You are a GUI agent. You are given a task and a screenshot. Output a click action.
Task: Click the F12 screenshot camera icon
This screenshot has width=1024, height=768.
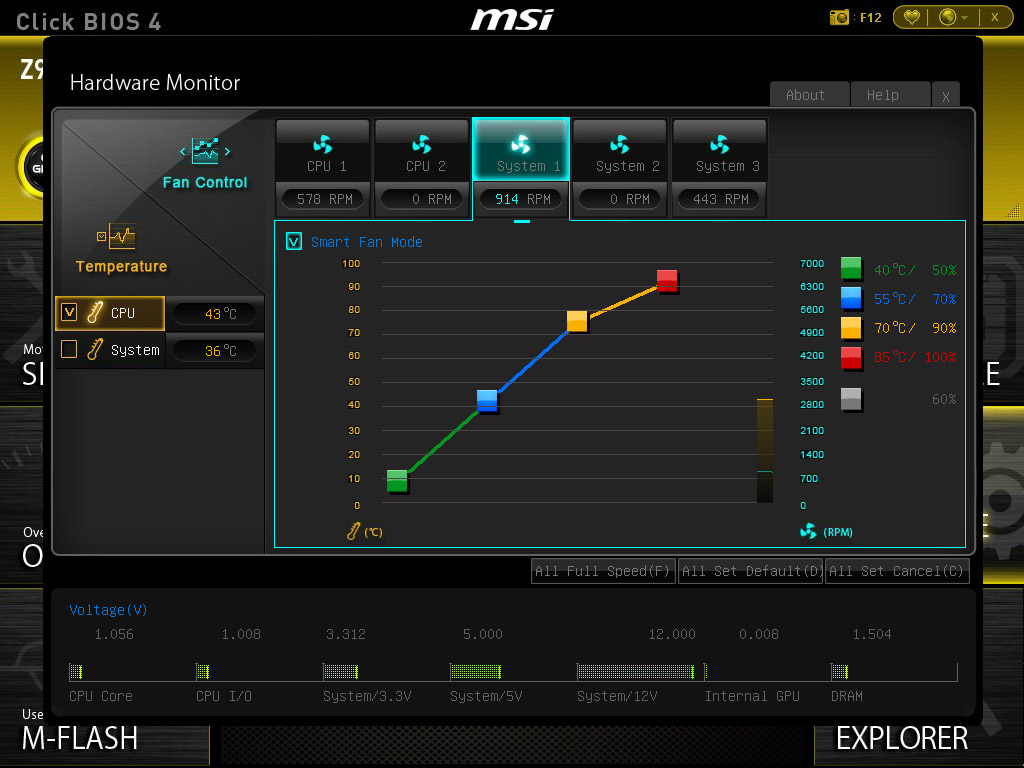(839, 17)
